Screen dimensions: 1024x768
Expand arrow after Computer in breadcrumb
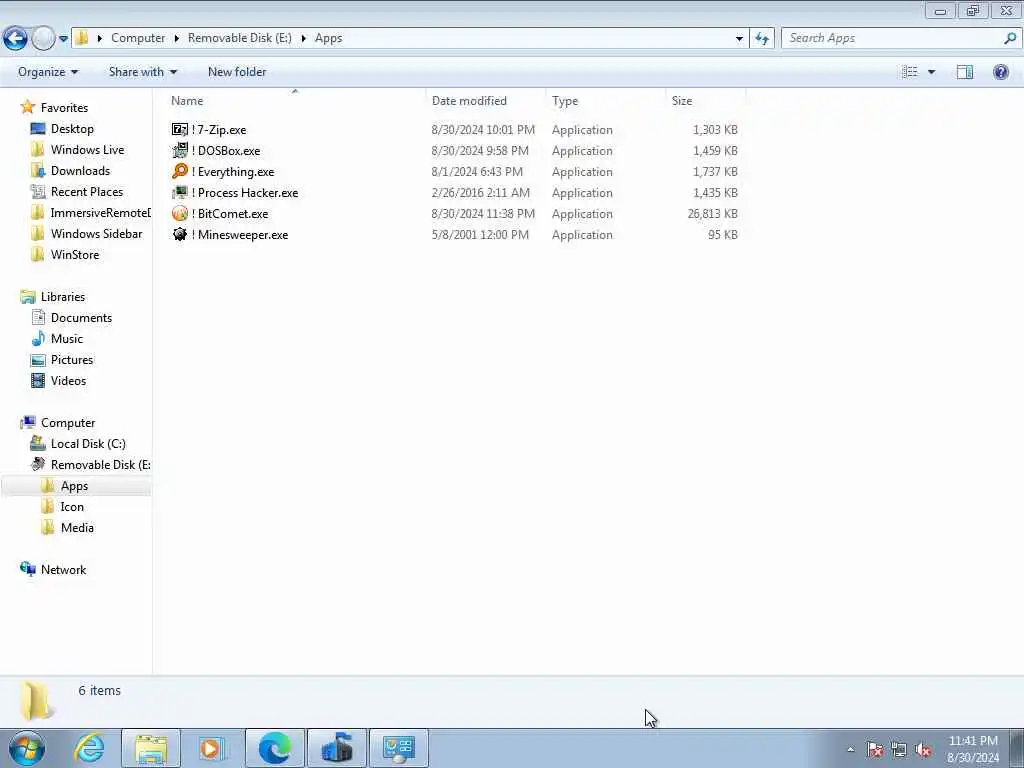click(x=176, y=39)
